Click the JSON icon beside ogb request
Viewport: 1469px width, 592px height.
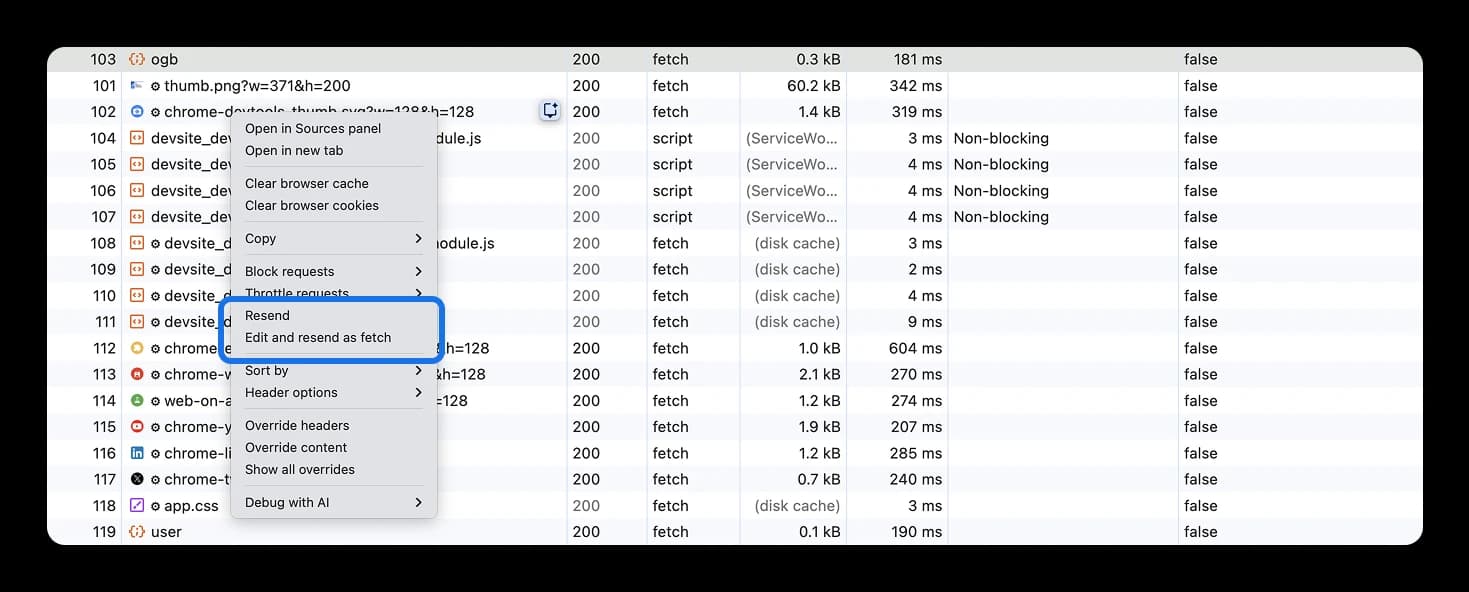click(137, 59)
